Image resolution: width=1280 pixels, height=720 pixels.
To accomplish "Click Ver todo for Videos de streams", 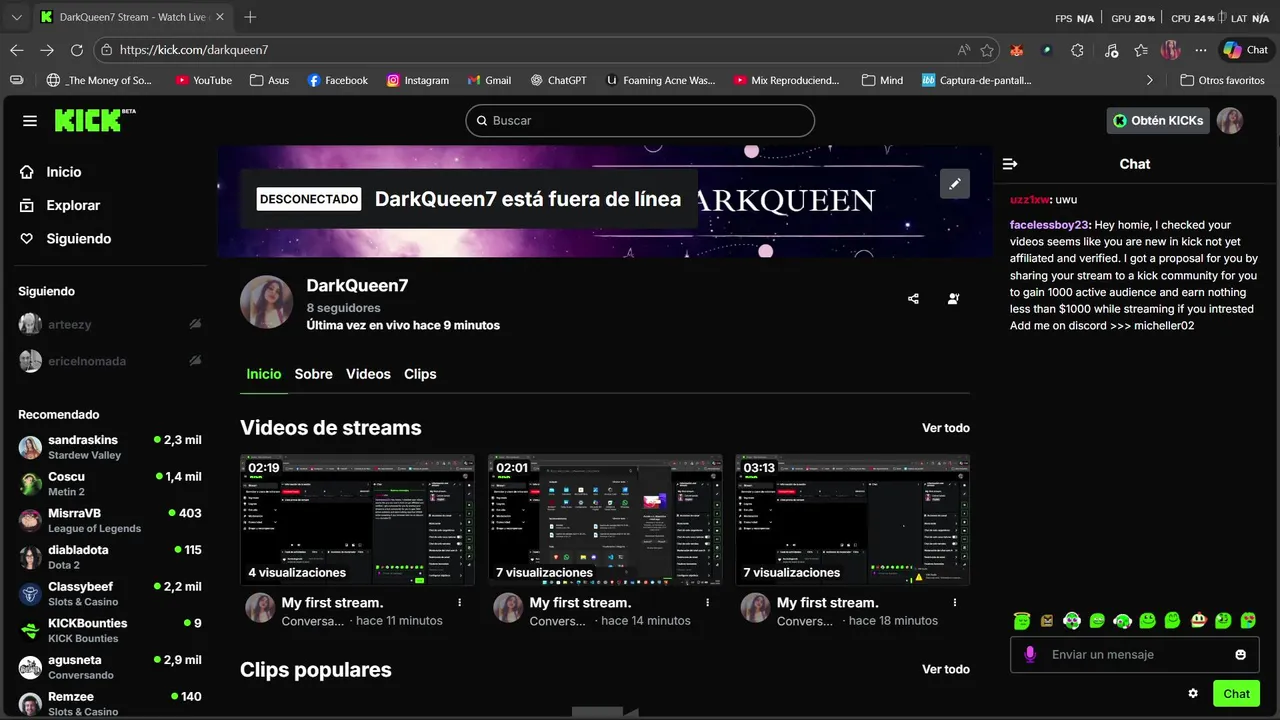I will [946, 428].
